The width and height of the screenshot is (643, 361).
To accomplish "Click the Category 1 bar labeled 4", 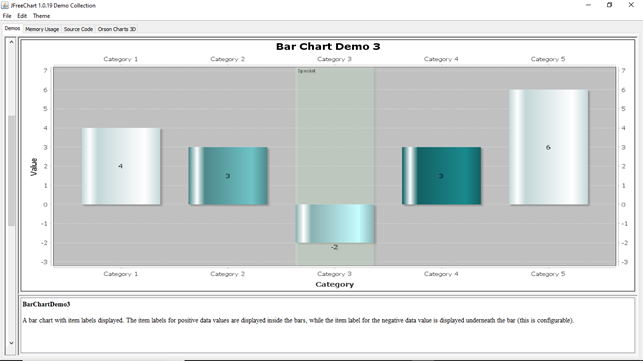I will [121, 166].
